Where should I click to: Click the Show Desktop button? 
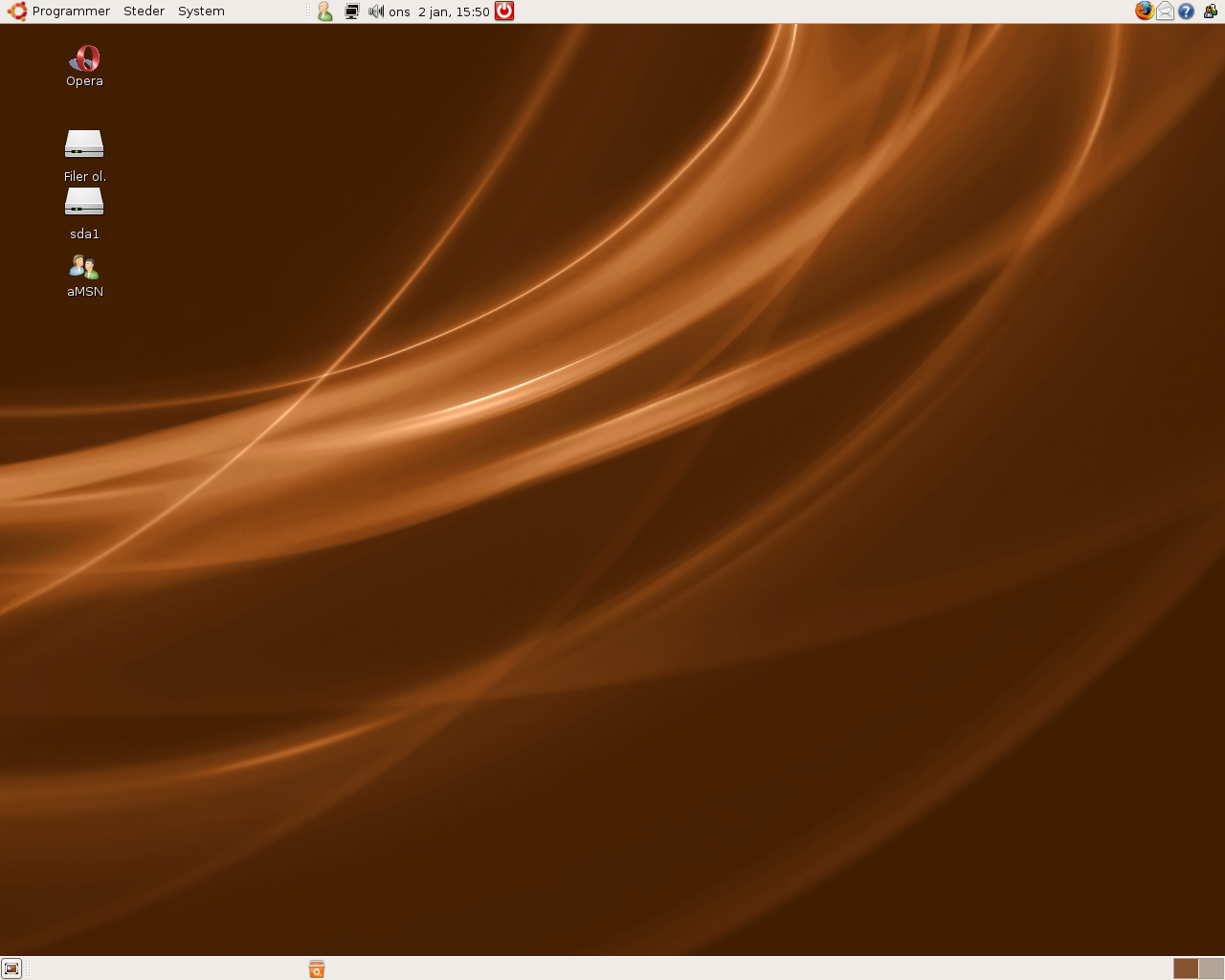(11, 969)
